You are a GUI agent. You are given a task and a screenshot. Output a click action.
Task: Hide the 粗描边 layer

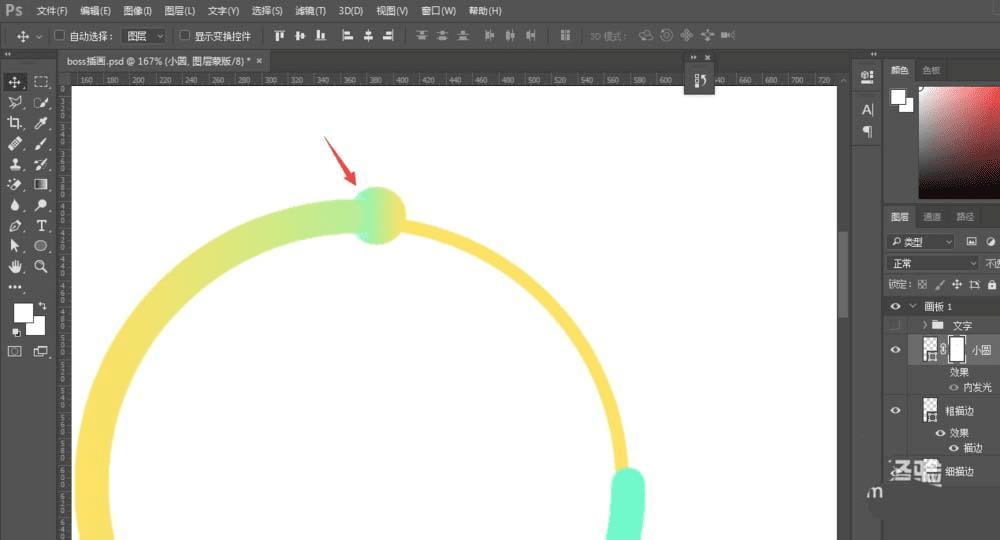pos(895,410)
